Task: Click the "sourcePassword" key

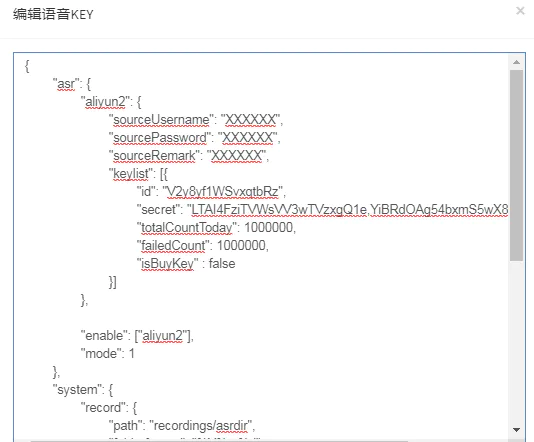Action: pyautogui.click(x=161, y=138)
